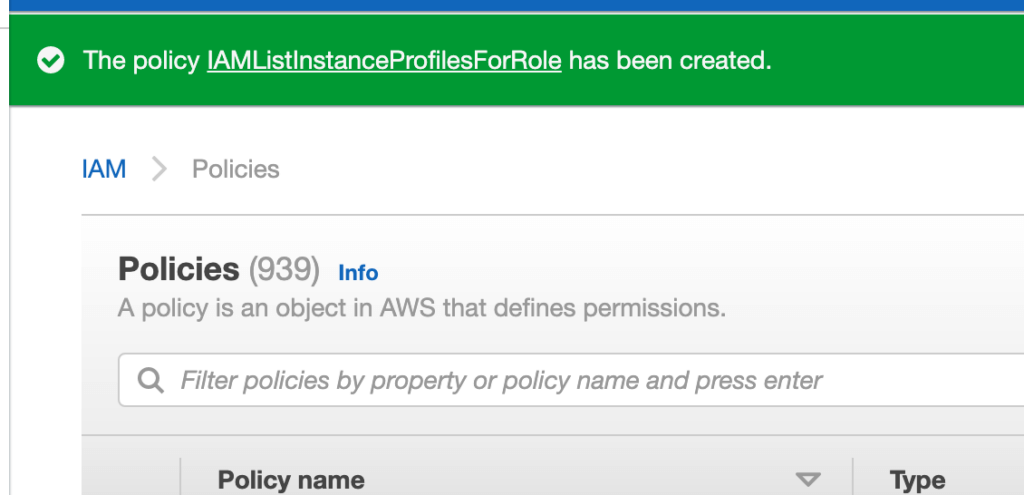Click empty green banner area at right
The height and width of the screenshot is (495, 1024).
(x=900, y=61)
